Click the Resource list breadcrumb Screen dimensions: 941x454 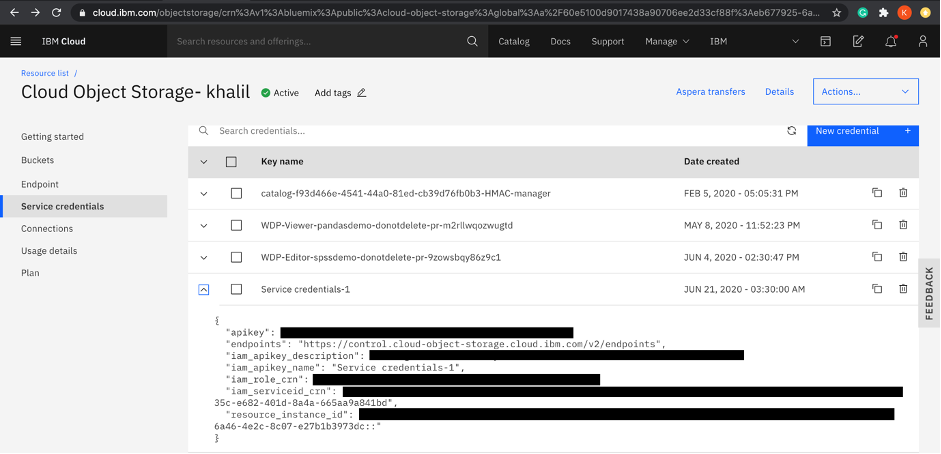(x=45, y=73)
